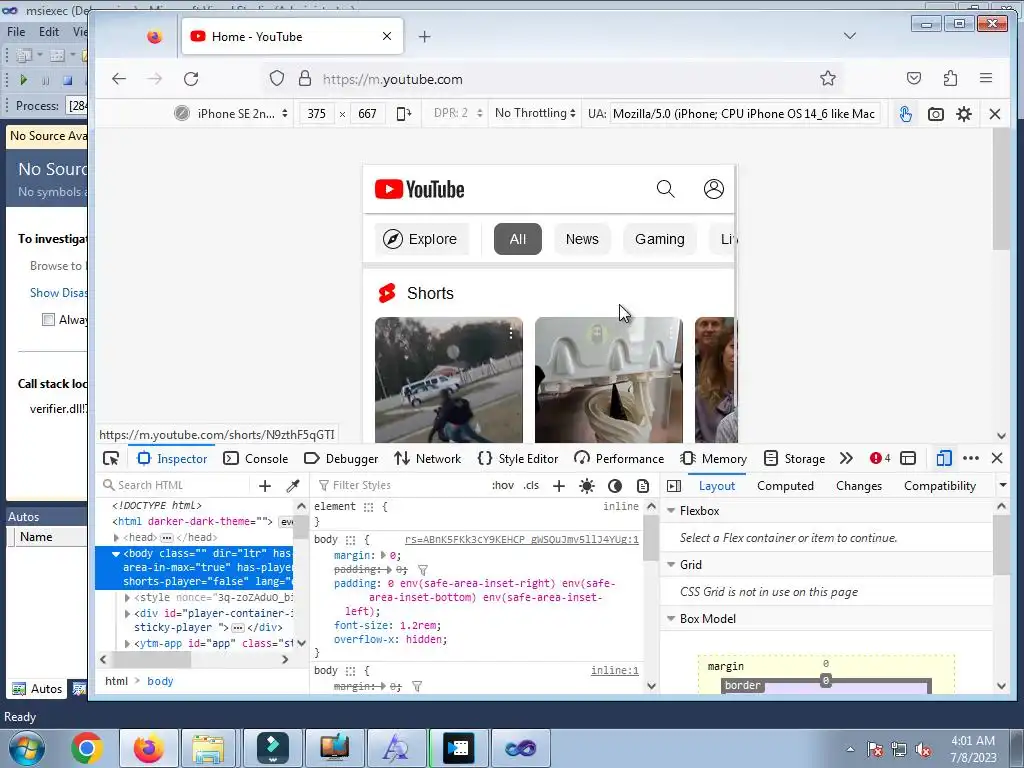Toggle responsive design mode icon in devtools
This screenshot has height=768, width=1024.
[943, 458]
